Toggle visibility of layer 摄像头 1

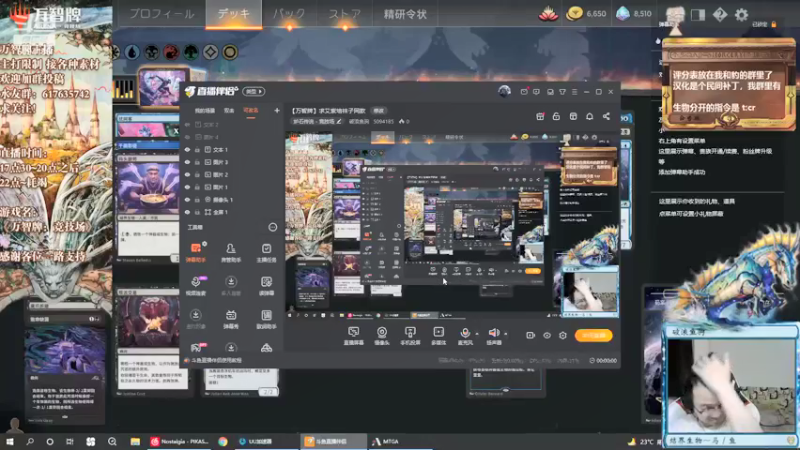coord(187,200)
